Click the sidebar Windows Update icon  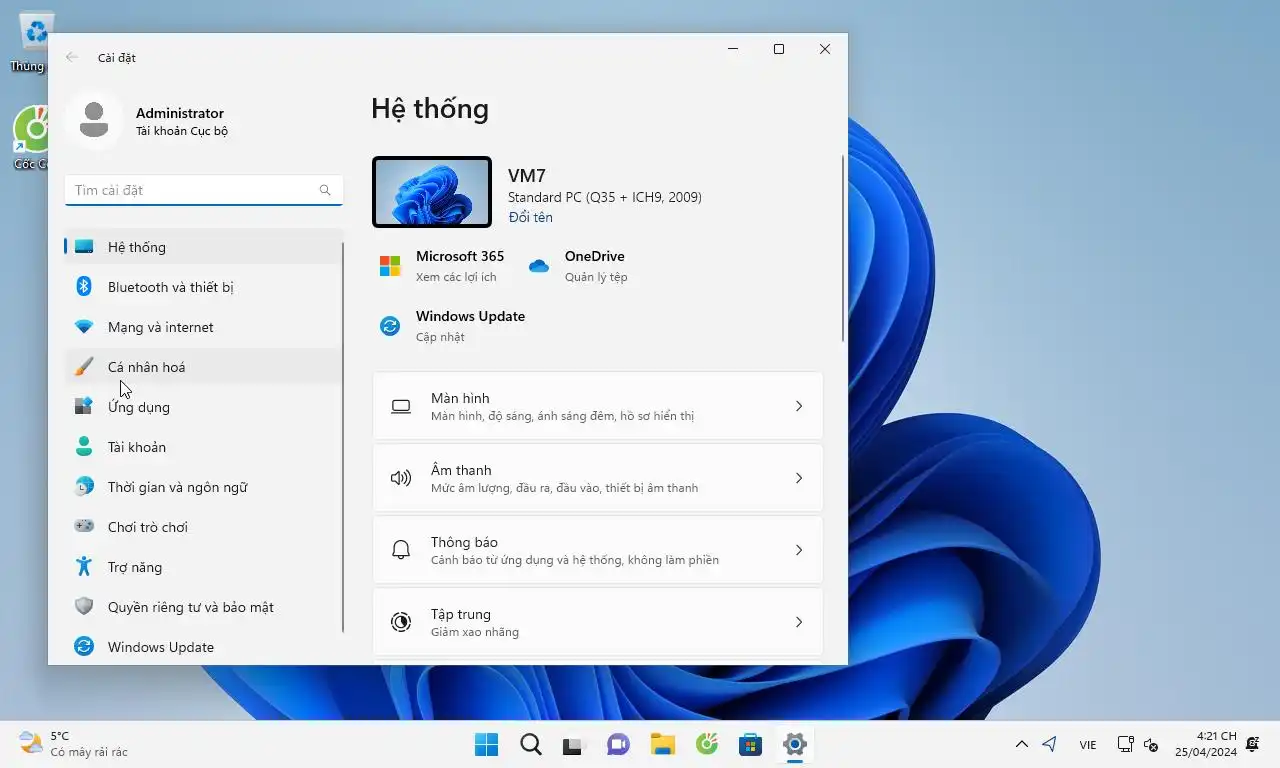[85, 647]
